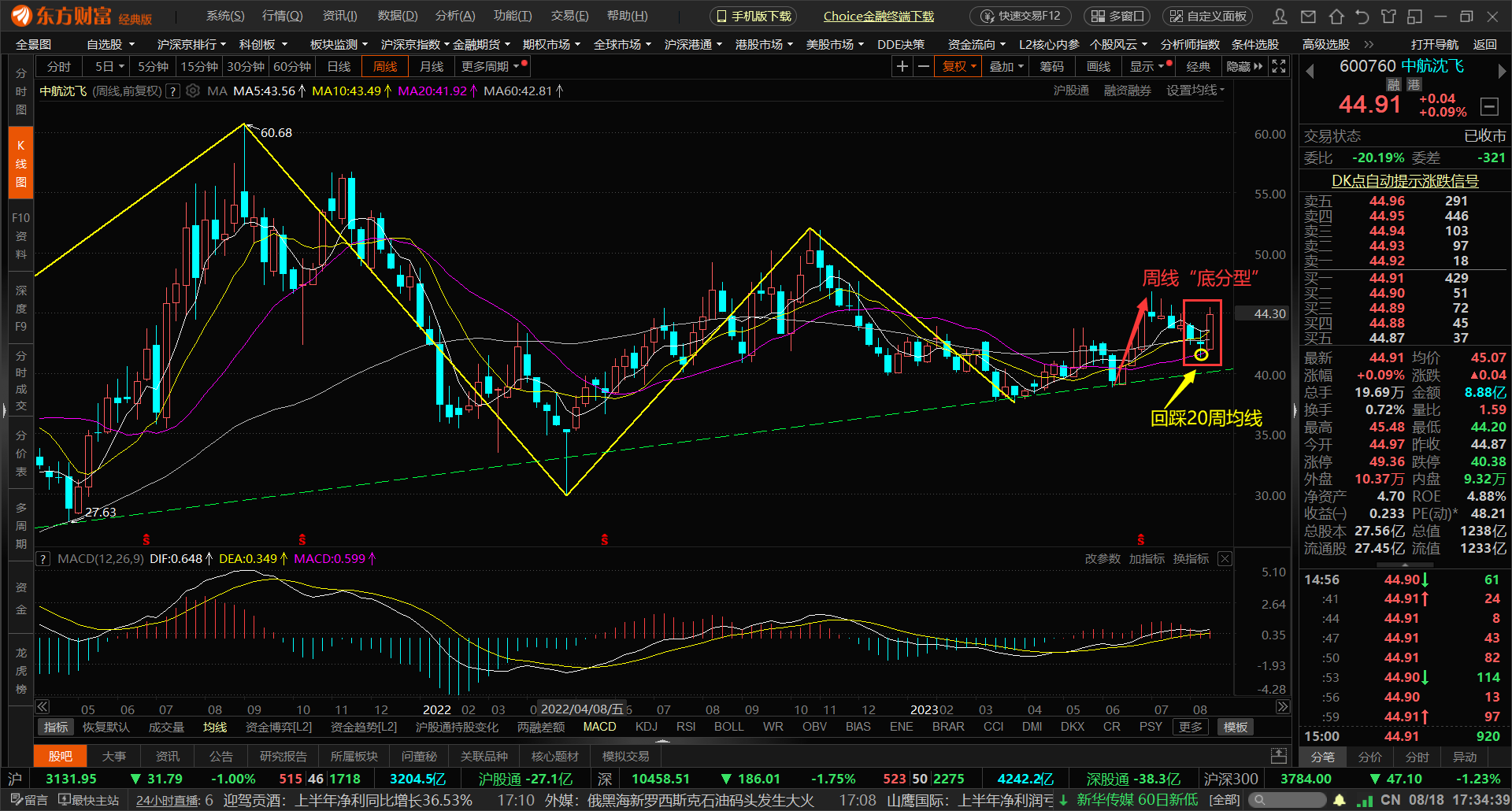Select the RSI indicator
This screenshot has width=1512, height=811.
(686, 727)
